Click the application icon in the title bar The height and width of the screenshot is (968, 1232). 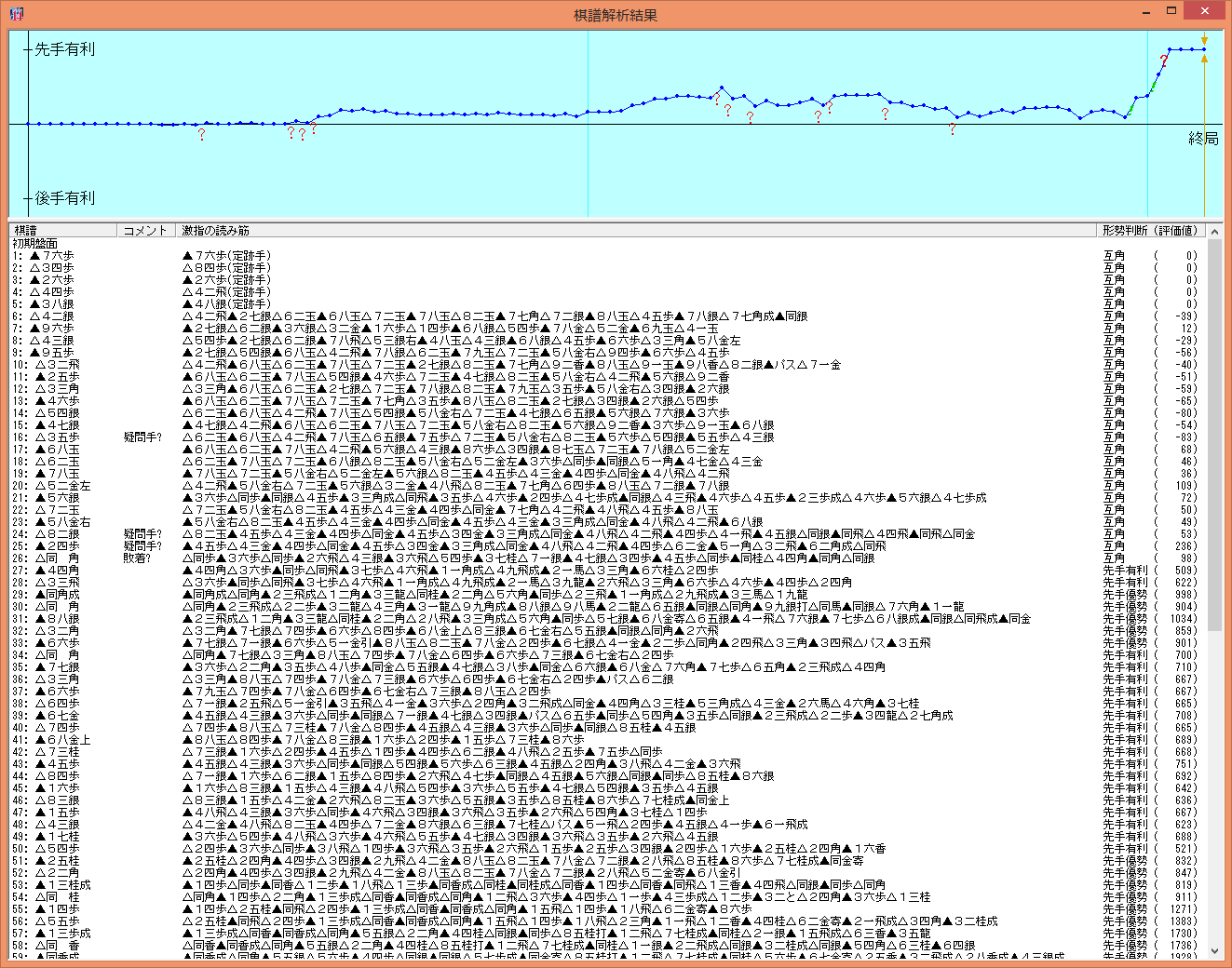[16, 14]
